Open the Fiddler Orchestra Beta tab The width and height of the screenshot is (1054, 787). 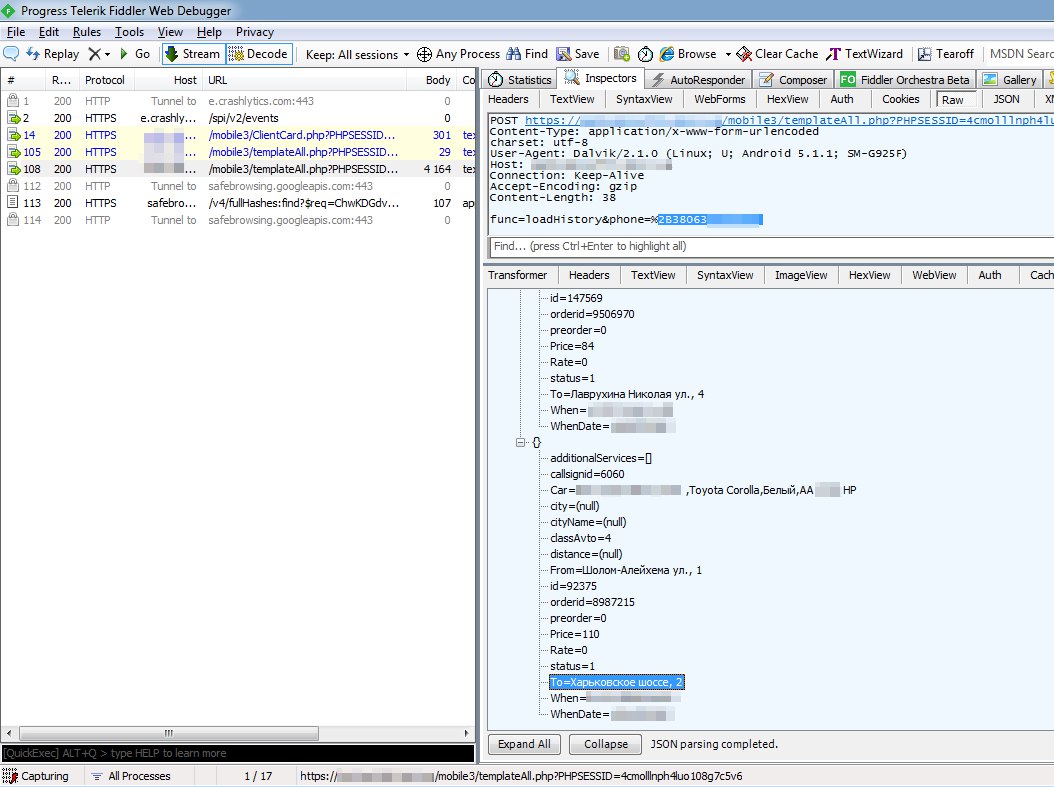pyautogui.click(x=905, y=80)
